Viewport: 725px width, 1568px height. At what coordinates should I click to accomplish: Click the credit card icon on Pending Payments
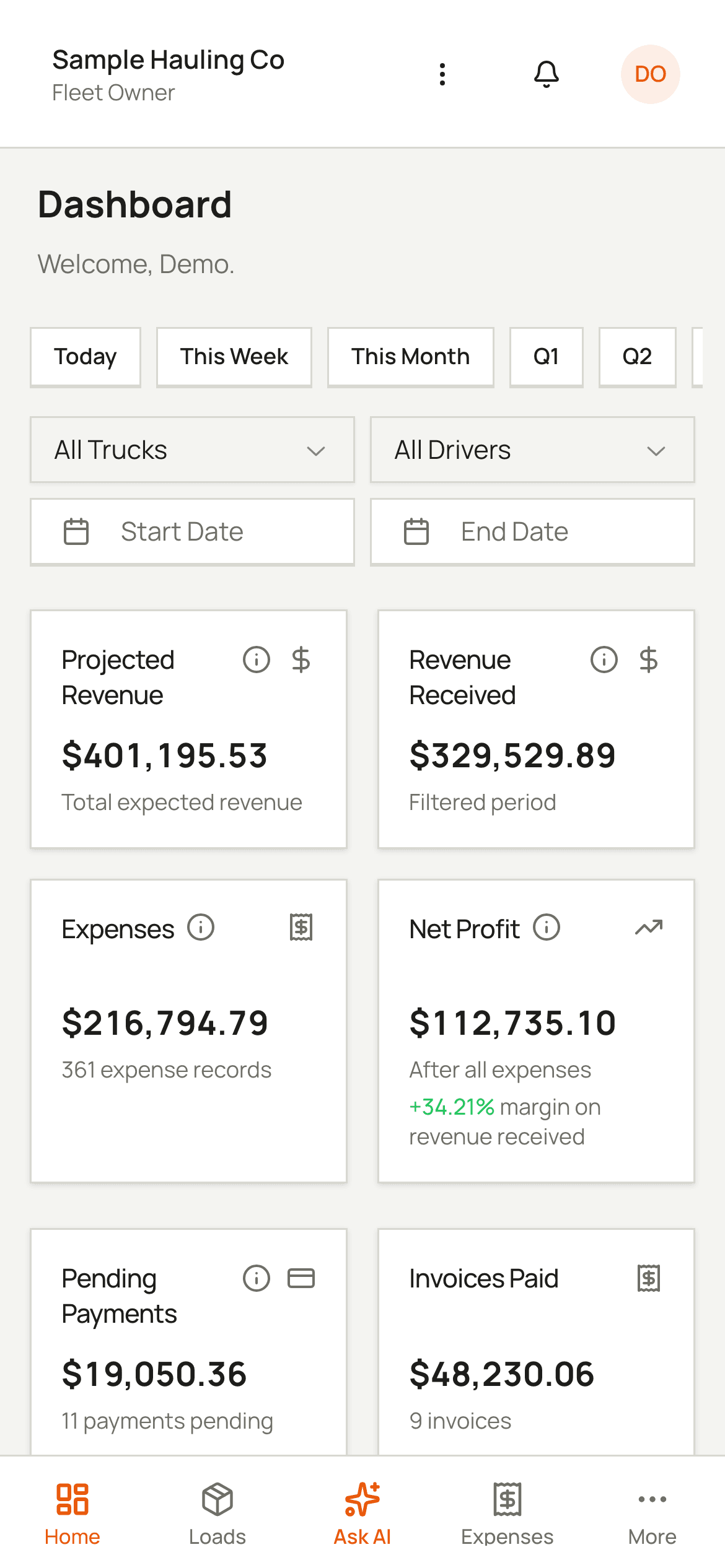301,1278
